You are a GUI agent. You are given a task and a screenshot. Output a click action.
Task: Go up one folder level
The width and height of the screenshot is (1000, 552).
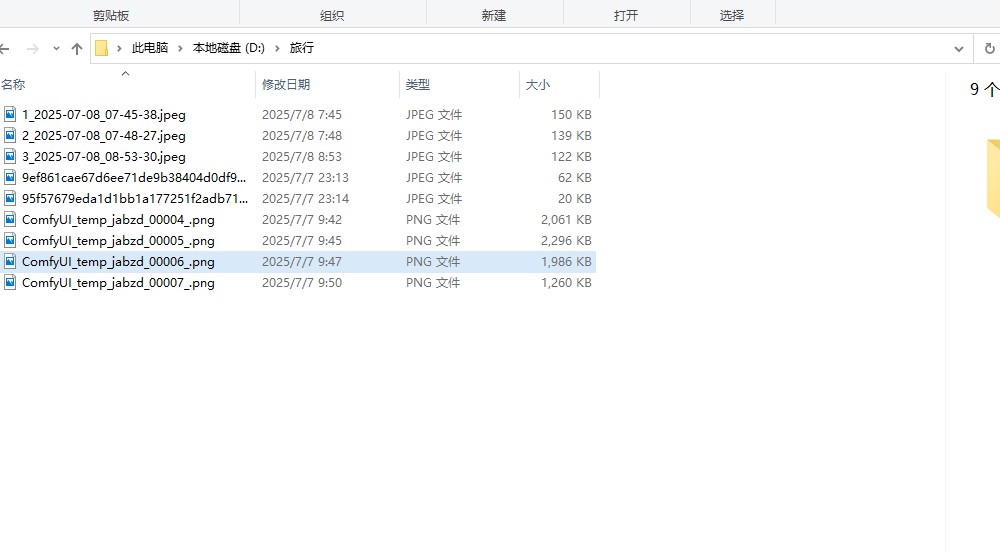click(77, 48)
